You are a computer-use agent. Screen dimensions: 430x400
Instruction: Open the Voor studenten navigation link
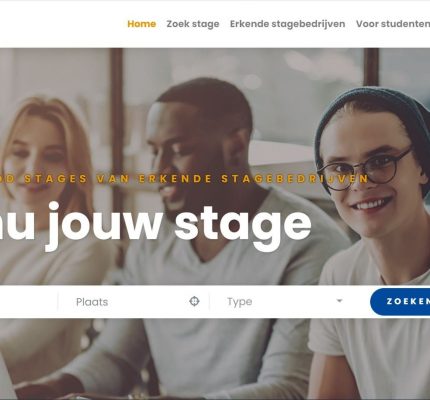pos(393,24)
